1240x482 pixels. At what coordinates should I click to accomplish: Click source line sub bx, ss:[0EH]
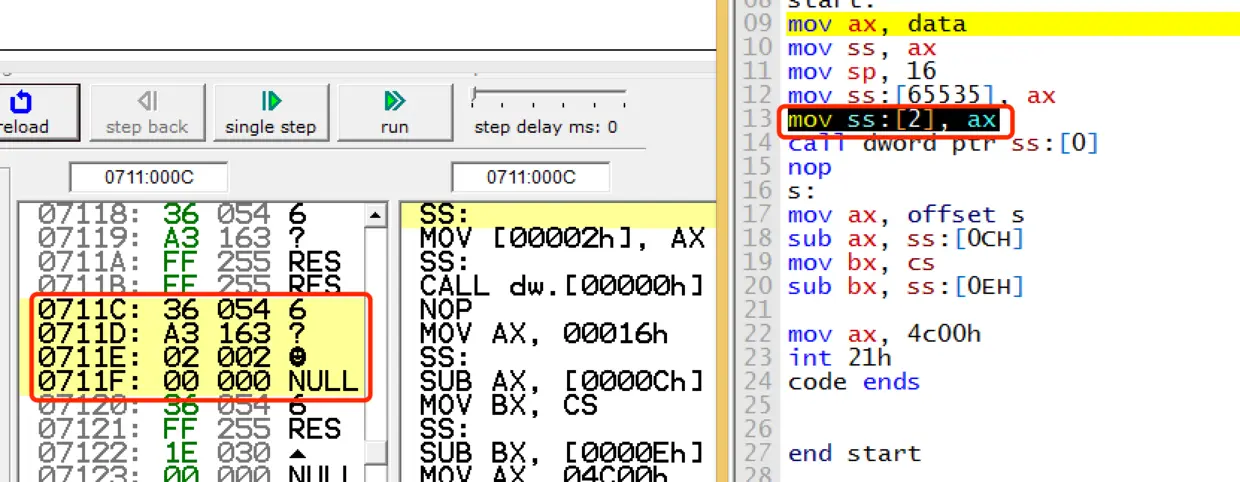pyautogui.click(x=906, y=287)
